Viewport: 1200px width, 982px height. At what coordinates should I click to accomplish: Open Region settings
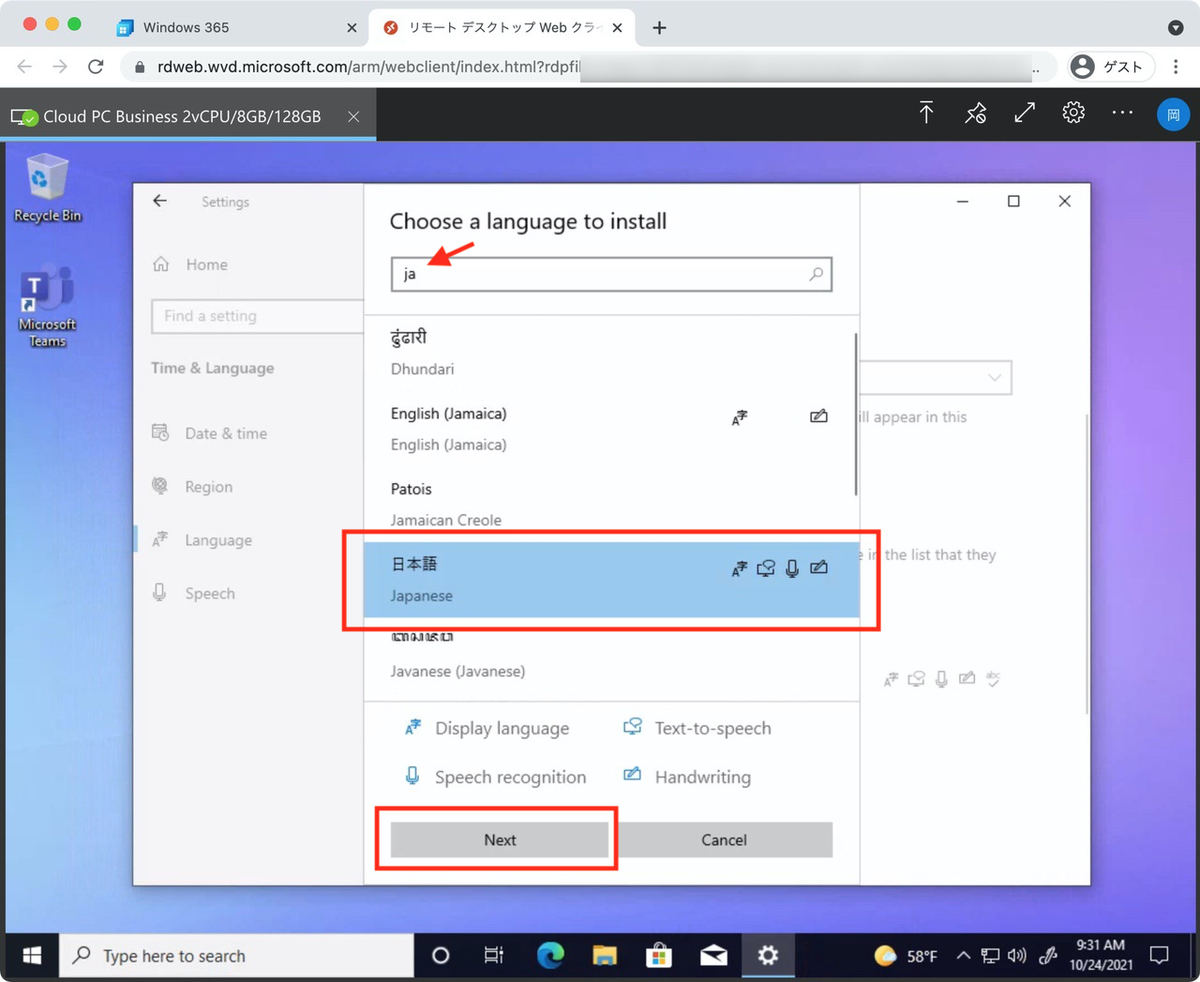pyautogui.click(x=192, y=487)
